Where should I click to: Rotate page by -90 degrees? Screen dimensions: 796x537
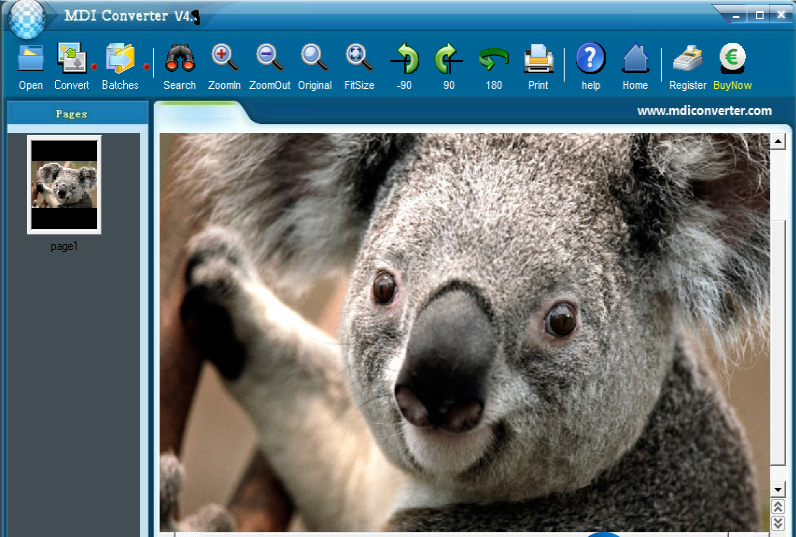pyautogui.click(x=404, y=60)
